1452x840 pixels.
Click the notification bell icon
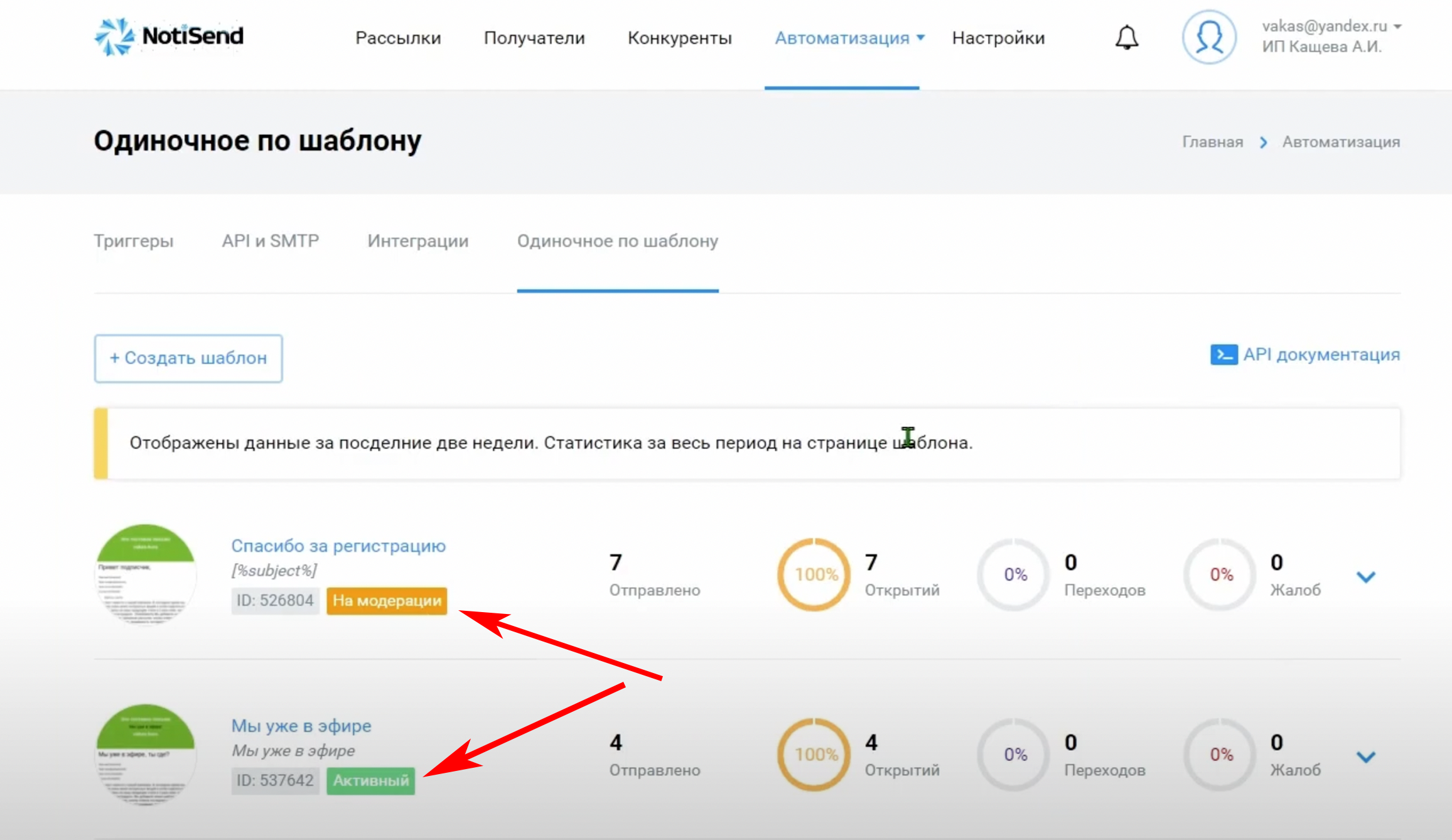click(1127, 38)
